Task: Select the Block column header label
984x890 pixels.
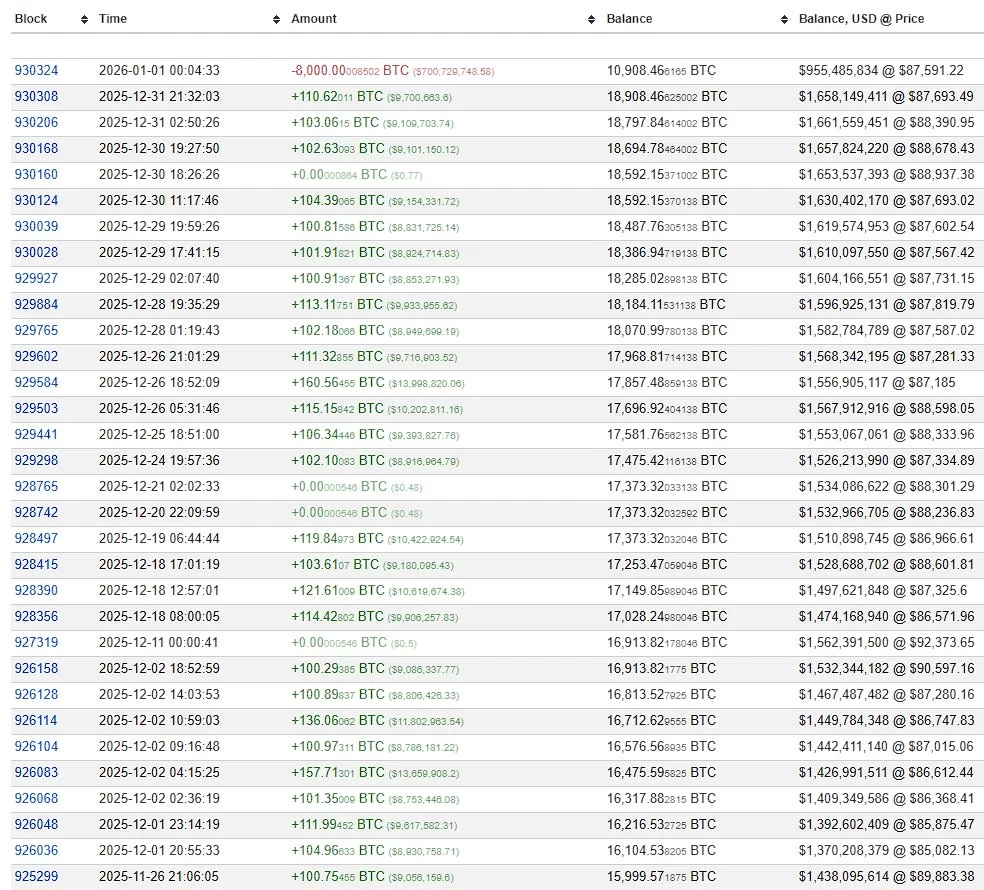Action: click(31, 18)
